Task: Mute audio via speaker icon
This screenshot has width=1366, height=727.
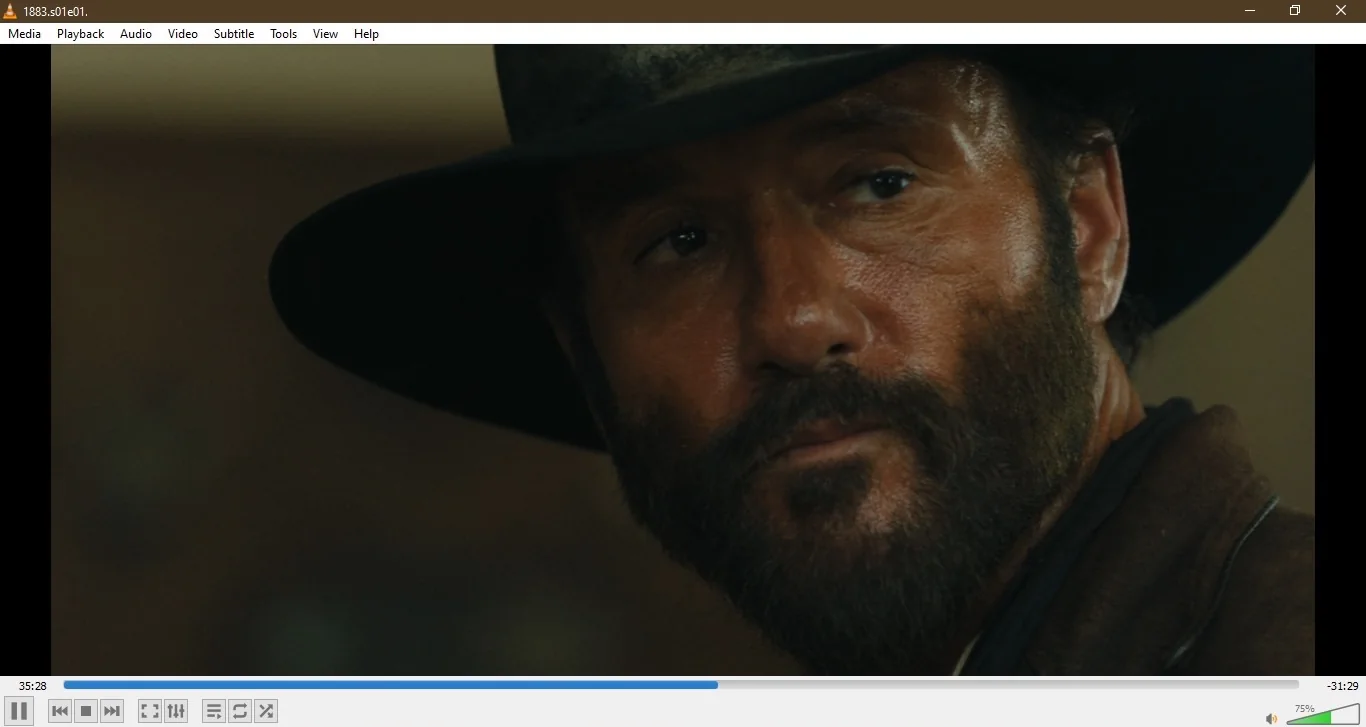Action: click(x=1271, y=718)
